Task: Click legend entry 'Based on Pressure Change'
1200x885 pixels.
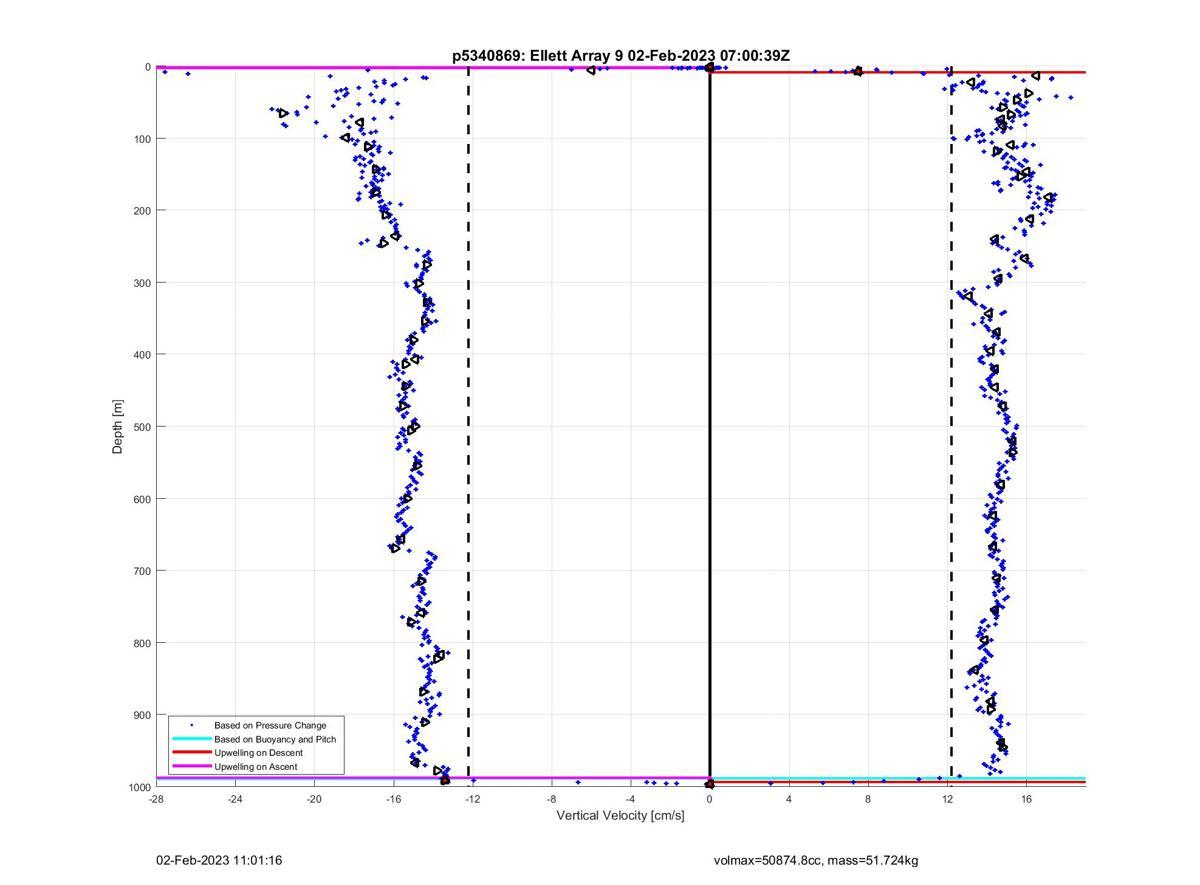Action: (x=270, y=725)
